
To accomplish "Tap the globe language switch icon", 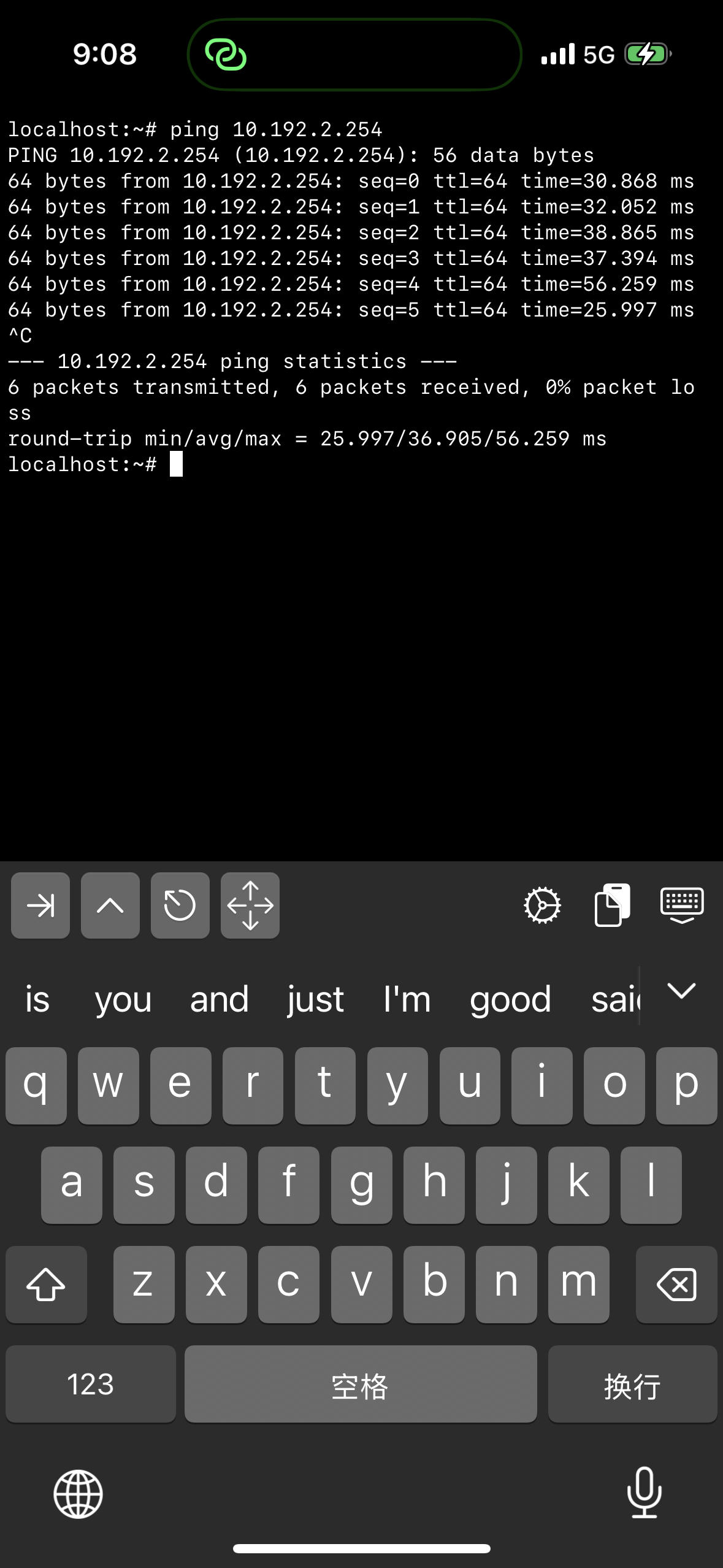I will 78,1494.
